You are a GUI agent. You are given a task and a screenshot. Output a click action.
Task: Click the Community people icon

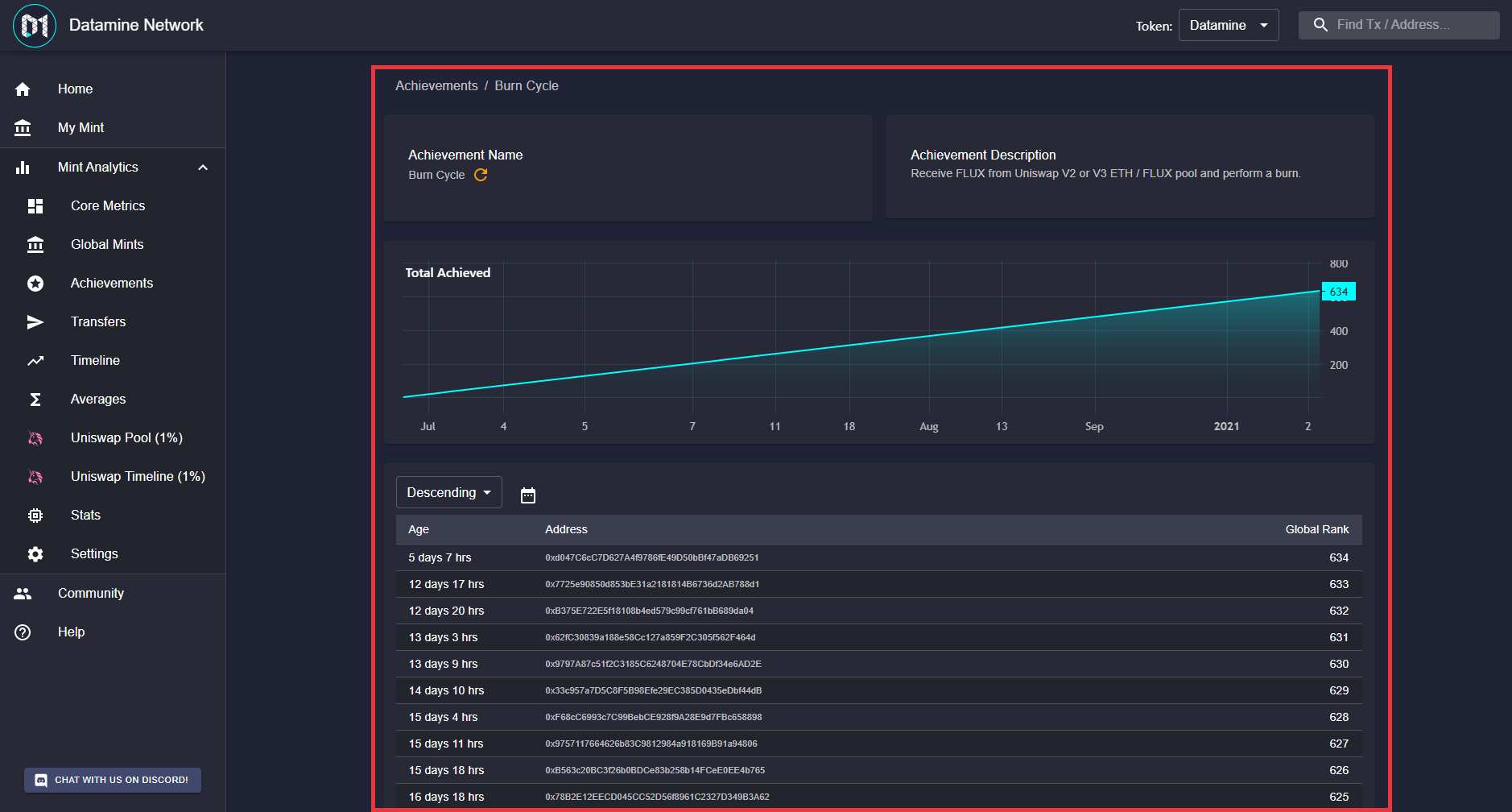click(23, 594)
